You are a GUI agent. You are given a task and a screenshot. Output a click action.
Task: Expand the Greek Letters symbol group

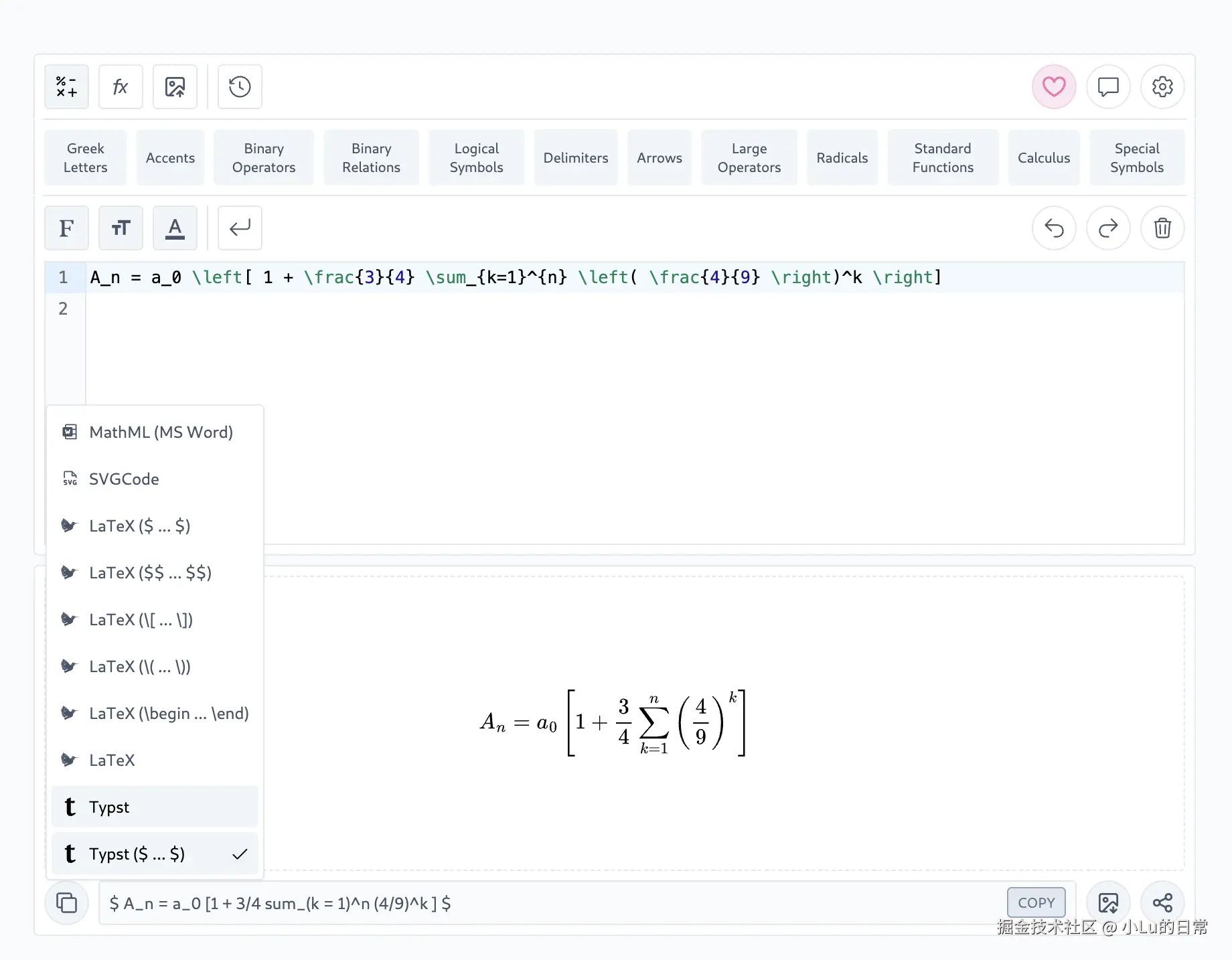click(x=86, y=158)
